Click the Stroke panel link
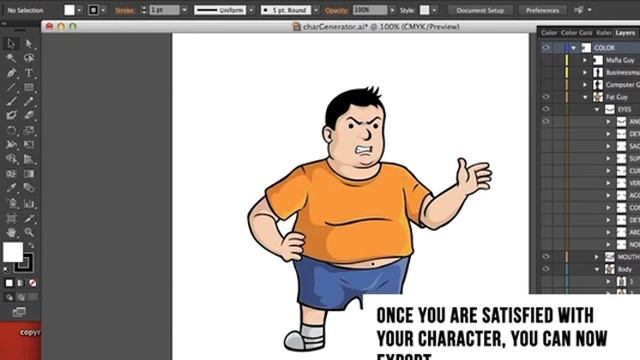Viewport: 640px width, 360px height. (x=124, y=10)
